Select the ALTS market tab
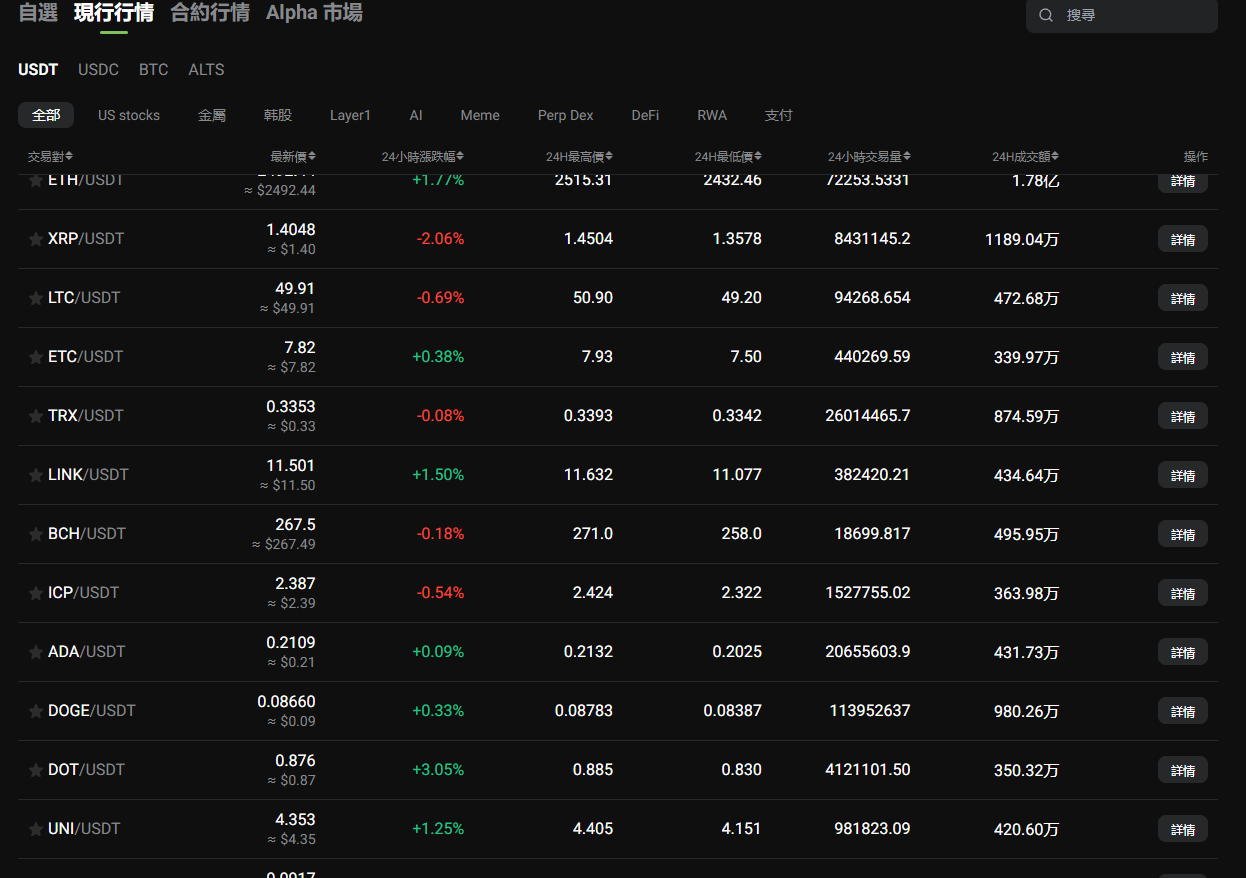The image size is (1246, 878). 206,70
